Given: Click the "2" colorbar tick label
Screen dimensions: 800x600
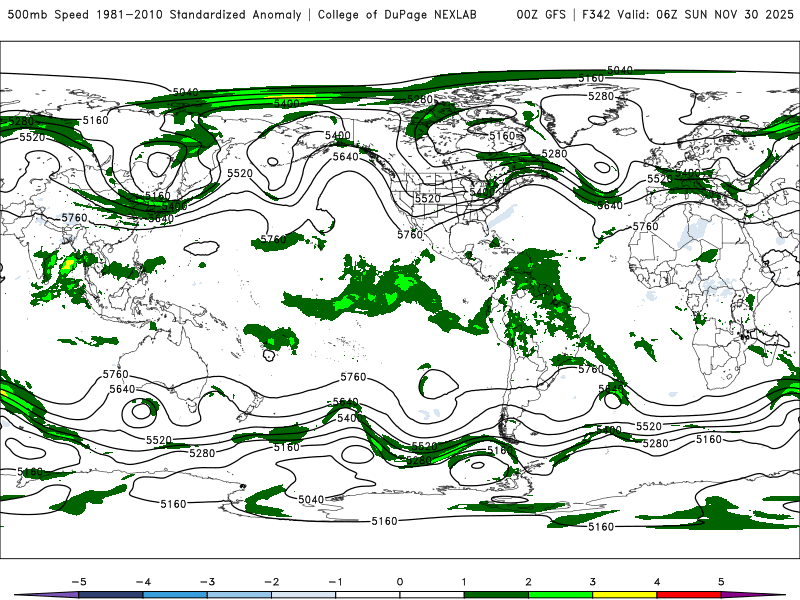Looking at the screenshot, I should pyautogui.click(x=529, y=582).
